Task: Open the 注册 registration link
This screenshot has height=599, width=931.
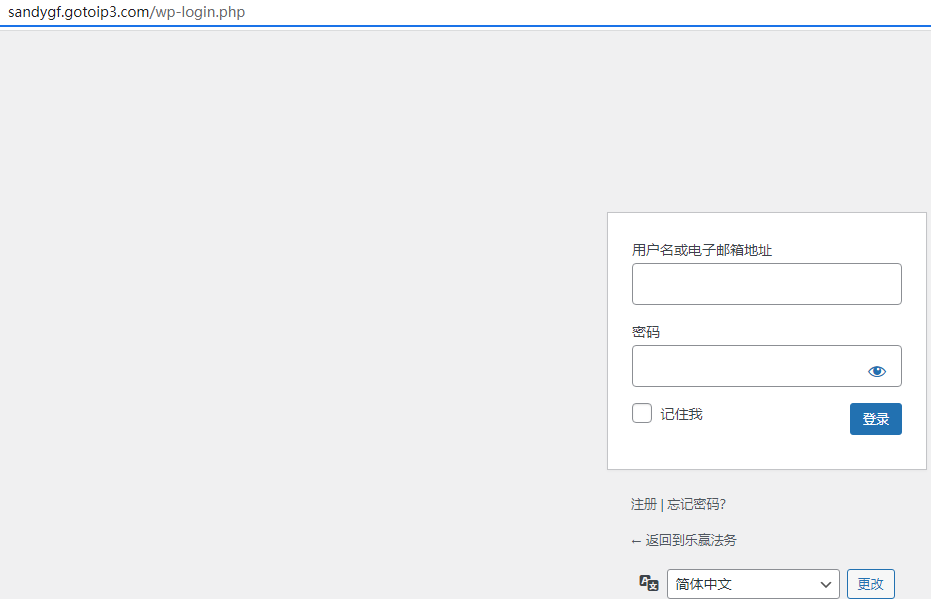Action: pyautogui.click(x=644, y=504)
